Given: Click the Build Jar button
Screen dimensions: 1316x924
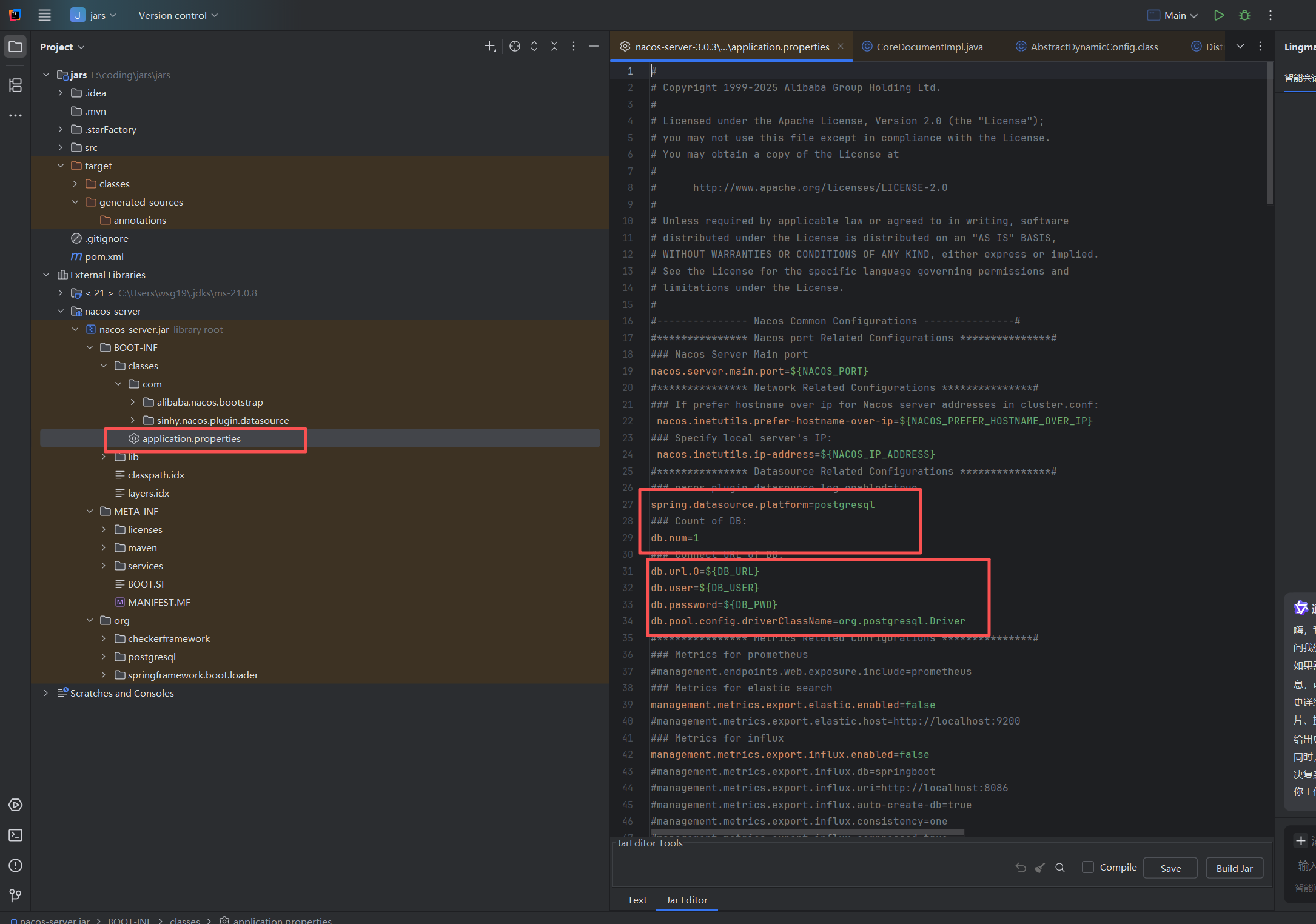Looking at the screenshot, I should coord(1234,868).
